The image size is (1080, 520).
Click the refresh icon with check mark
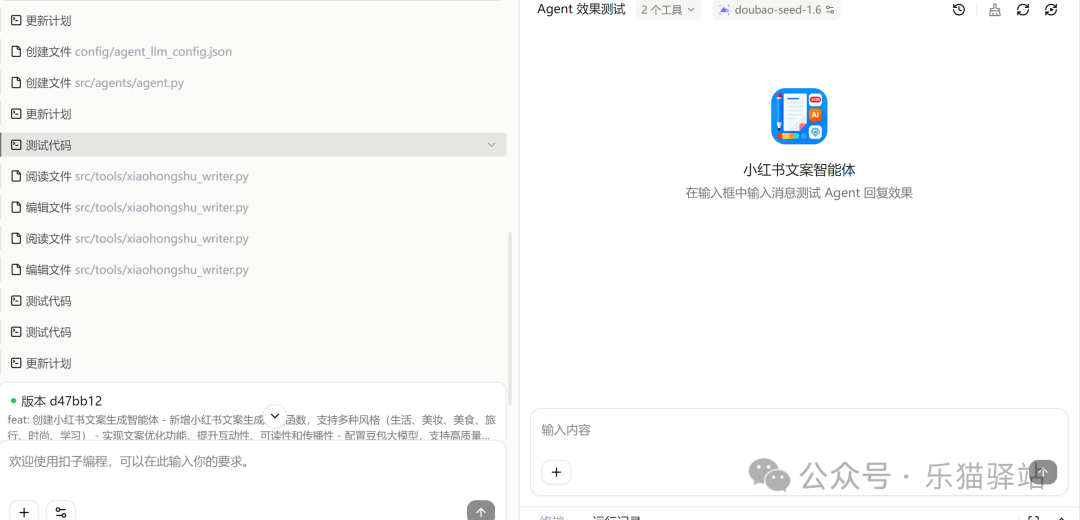point(1051,10)
